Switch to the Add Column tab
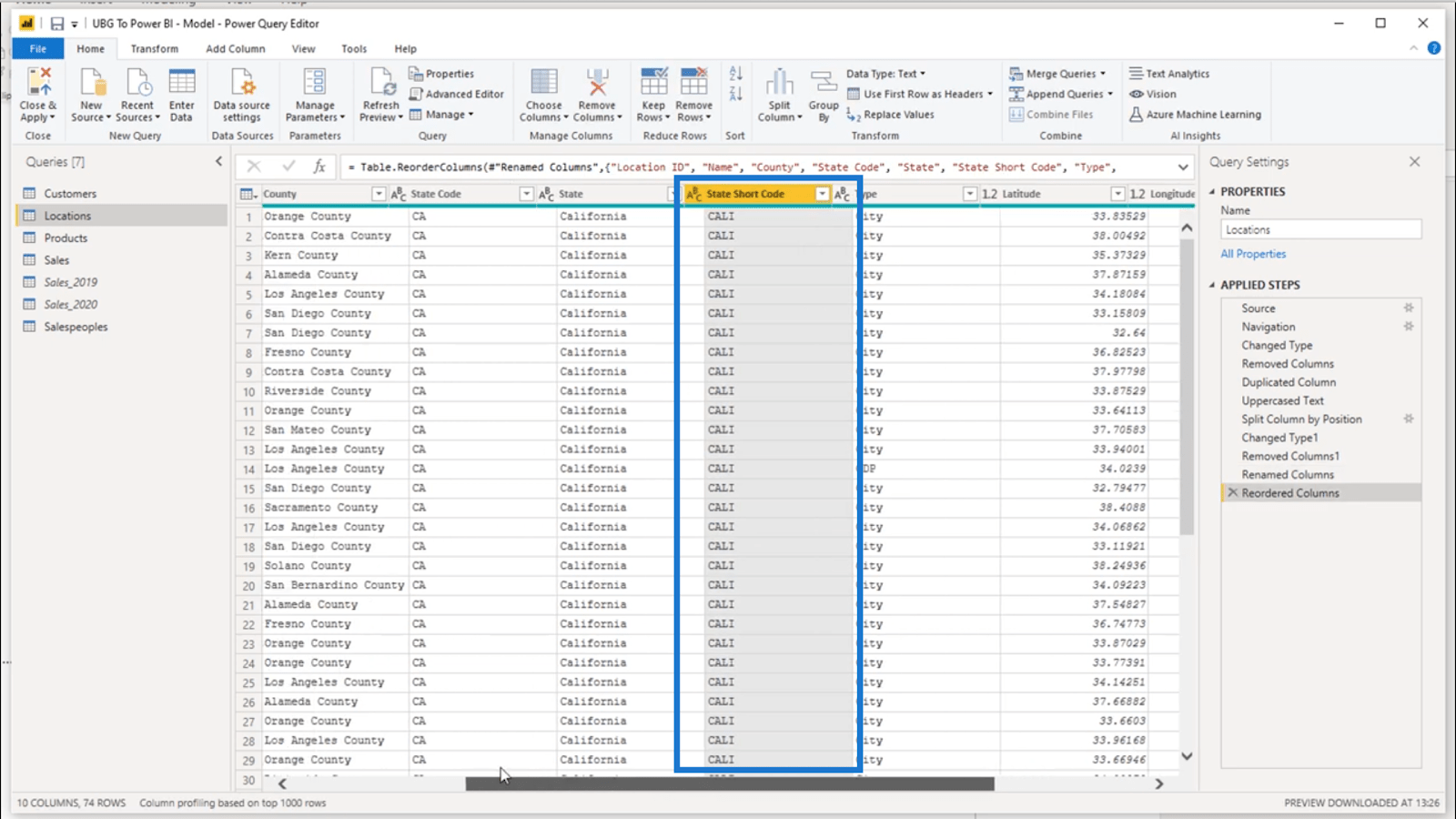 [236, 48]
